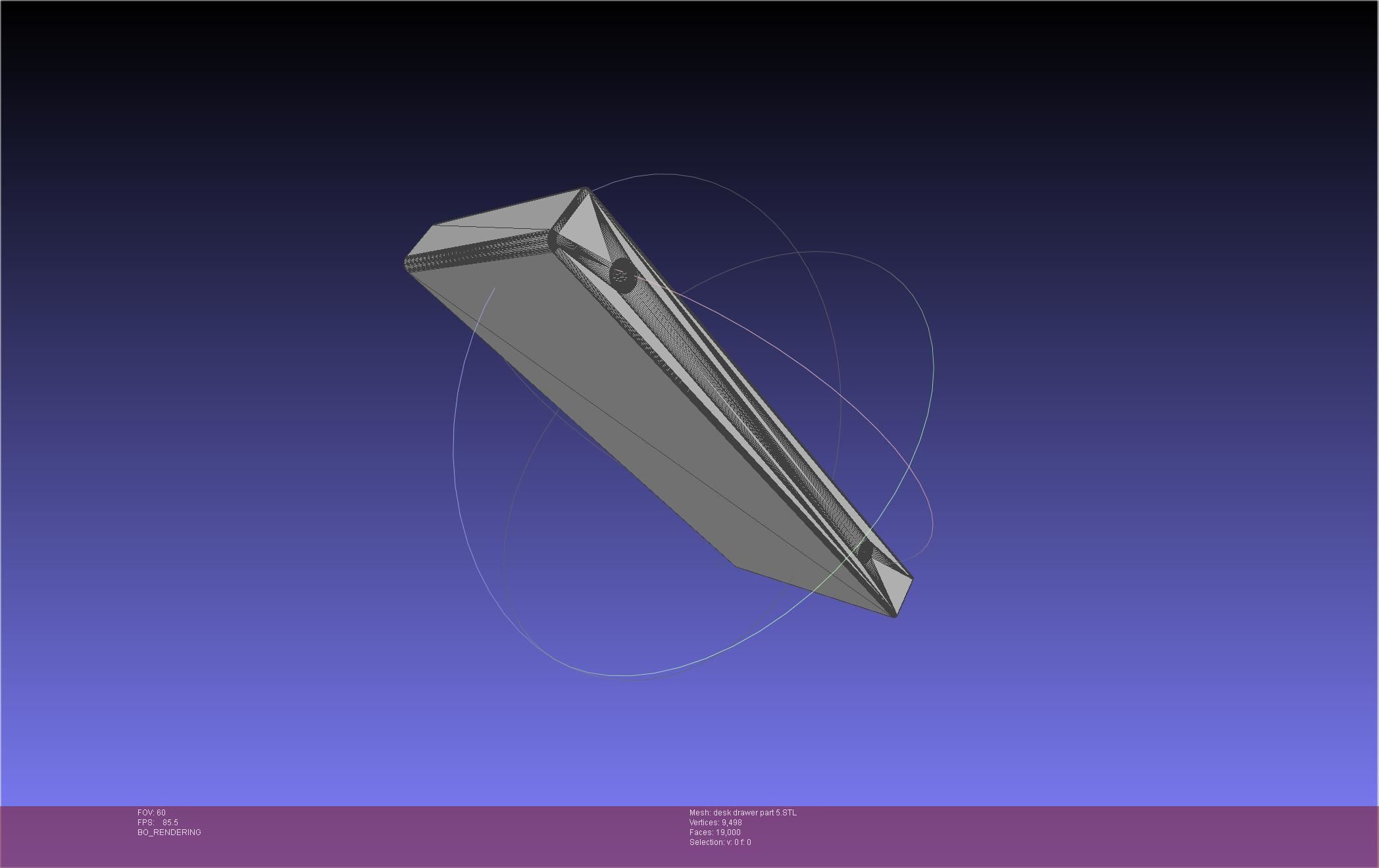Click the 'BO_RENDERING' label

click(x=169, y=832)
